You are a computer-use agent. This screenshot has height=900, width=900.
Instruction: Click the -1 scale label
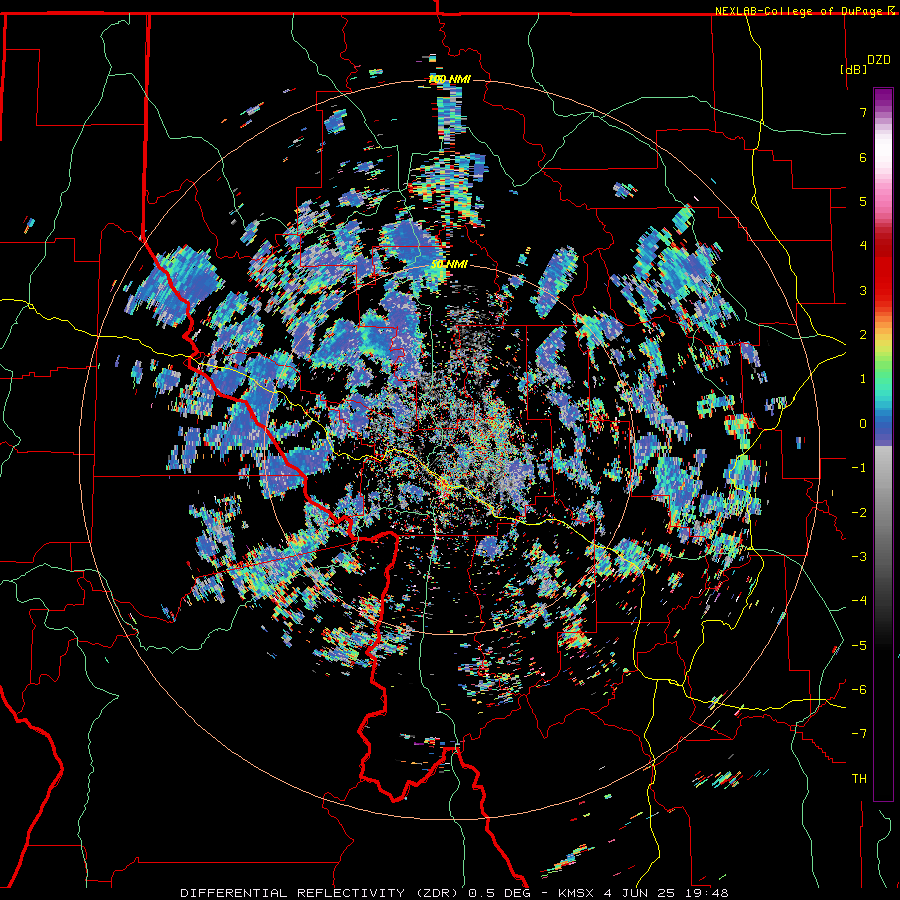859,468
